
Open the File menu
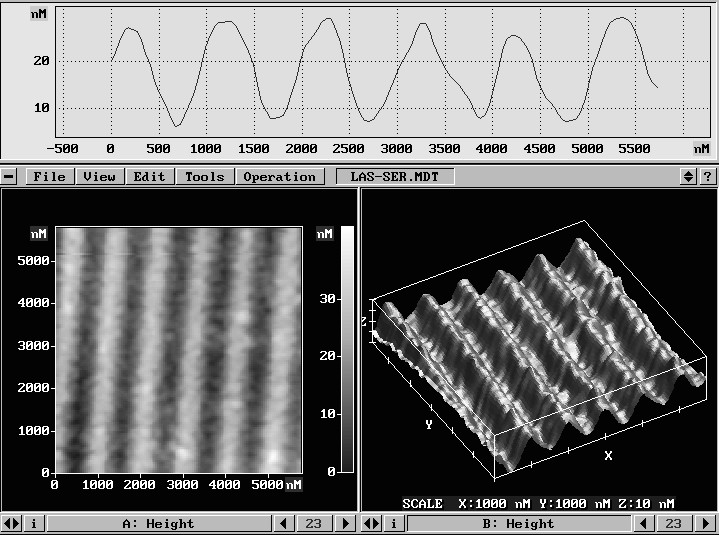click(49, 177)
